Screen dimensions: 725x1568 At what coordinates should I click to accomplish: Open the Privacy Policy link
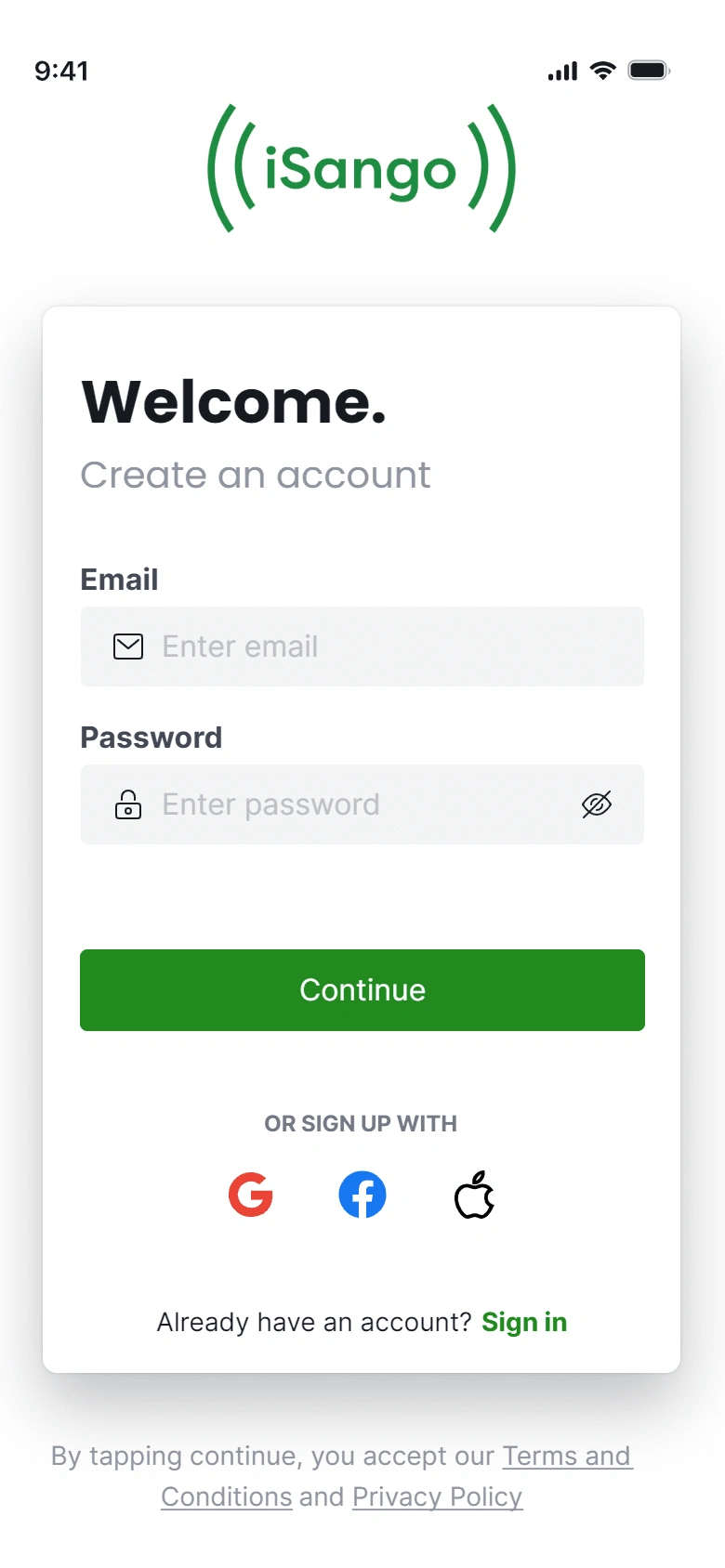[x=437, y=1496]
